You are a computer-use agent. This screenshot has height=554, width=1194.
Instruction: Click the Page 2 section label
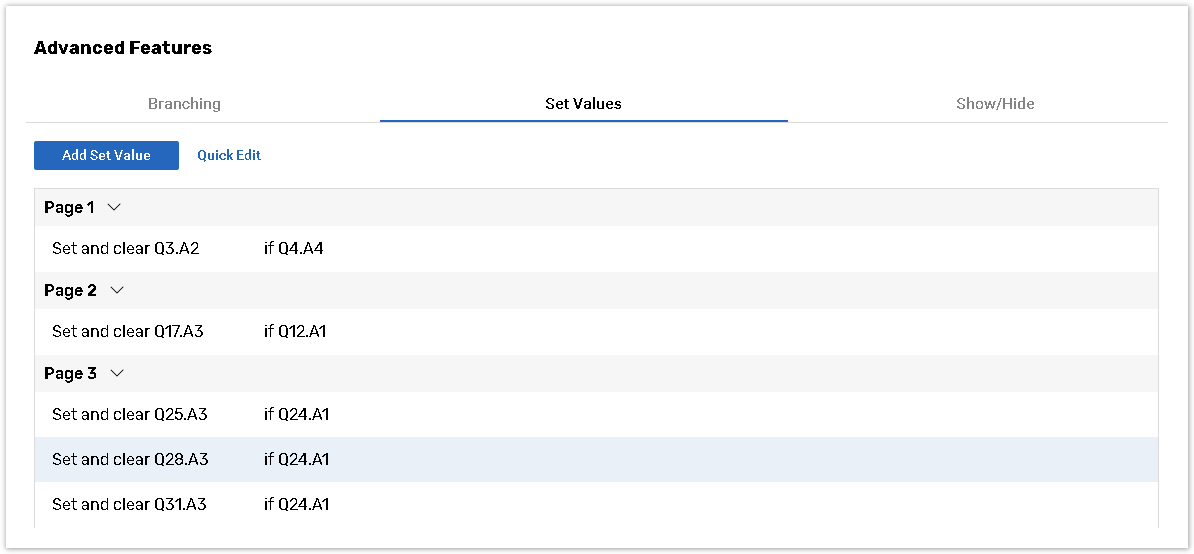[x=70, y=291]
